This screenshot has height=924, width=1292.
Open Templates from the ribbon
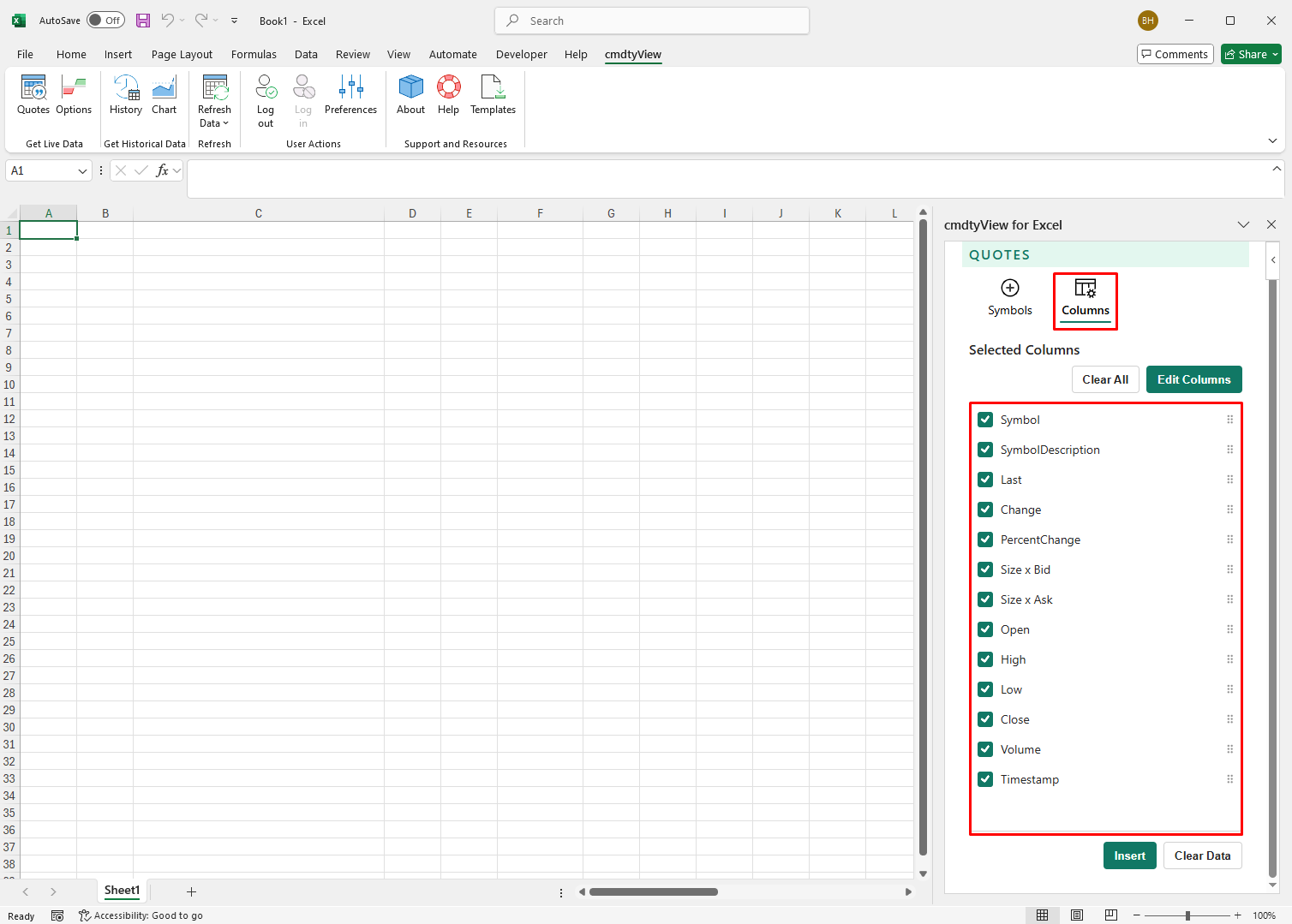coord(493,94)
